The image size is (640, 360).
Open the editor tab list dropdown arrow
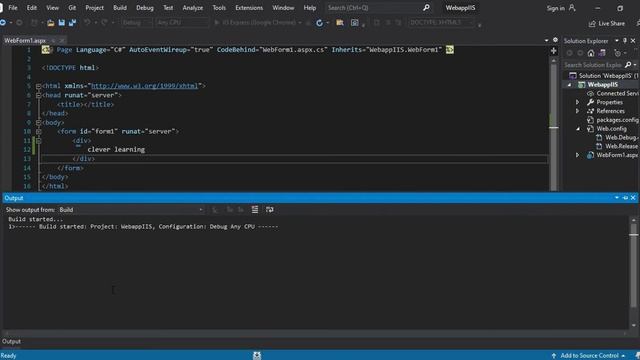point(547,40)
